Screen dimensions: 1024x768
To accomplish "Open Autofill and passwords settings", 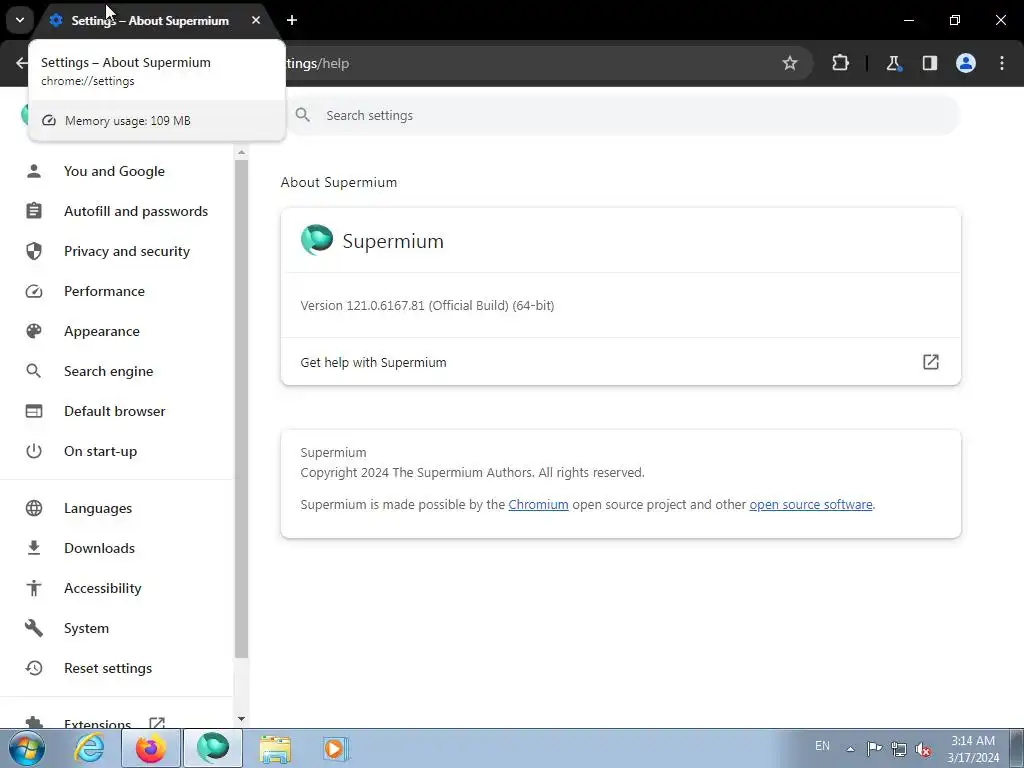I will coord(136,211).
